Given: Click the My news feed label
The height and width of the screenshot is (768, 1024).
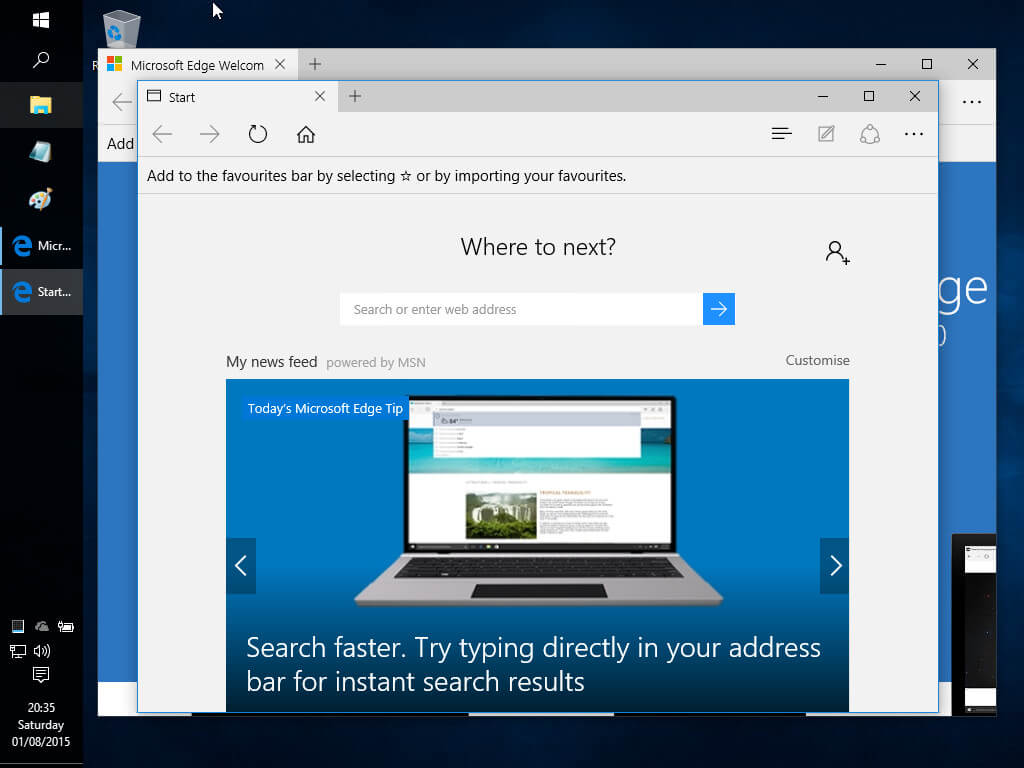Looking at the screenshot, I should coord(272,362).
